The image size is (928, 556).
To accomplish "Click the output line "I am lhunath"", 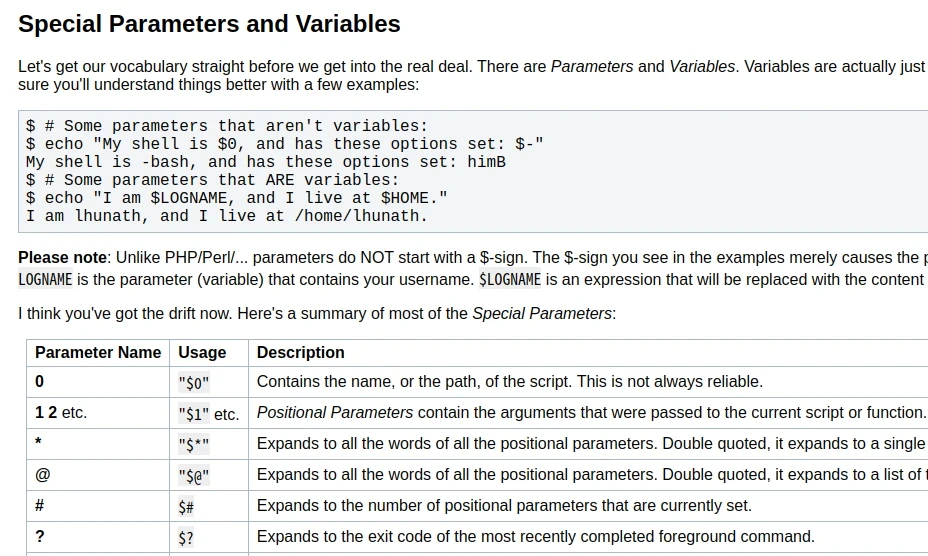I will point(226,216).
